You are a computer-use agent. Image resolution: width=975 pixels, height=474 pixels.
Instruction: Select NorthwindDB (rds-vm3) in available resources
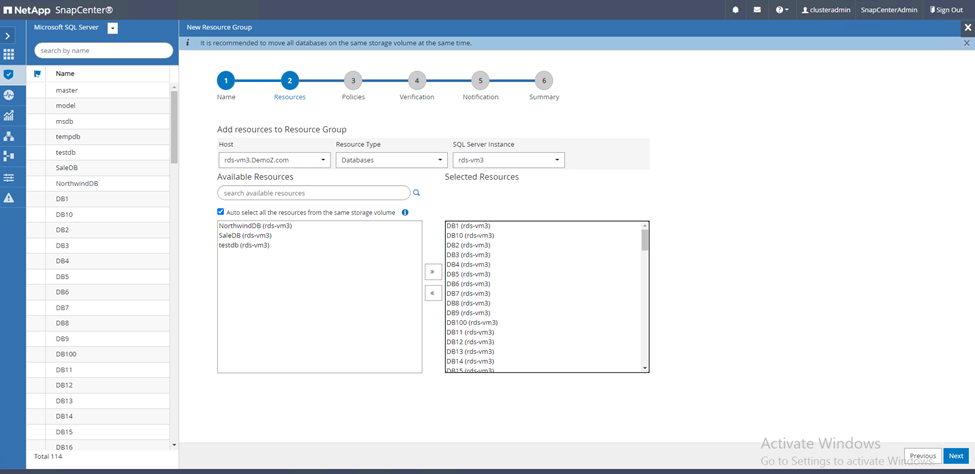tap(256, 226)
